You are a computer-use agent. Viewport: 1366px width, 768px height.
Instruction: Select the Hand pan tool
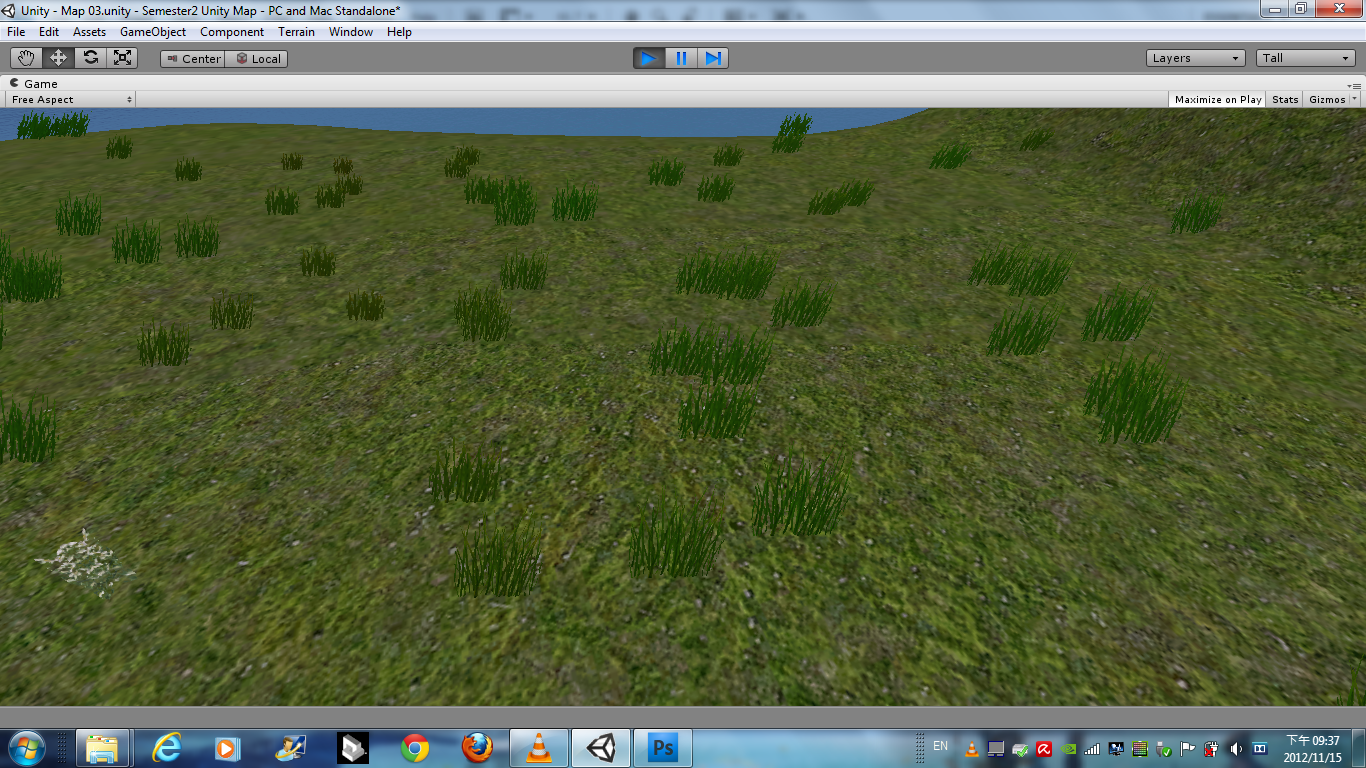[x=25, y=57]
